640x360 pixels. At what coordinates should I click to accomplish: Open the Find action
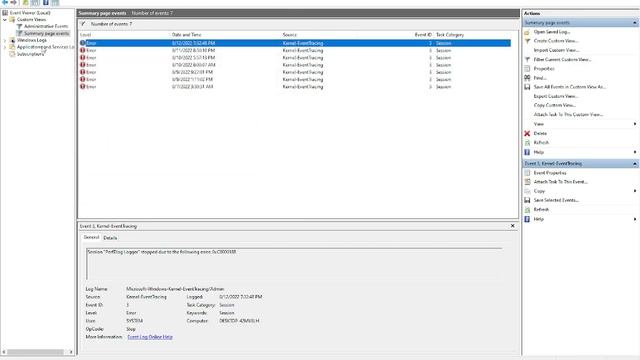540,78
